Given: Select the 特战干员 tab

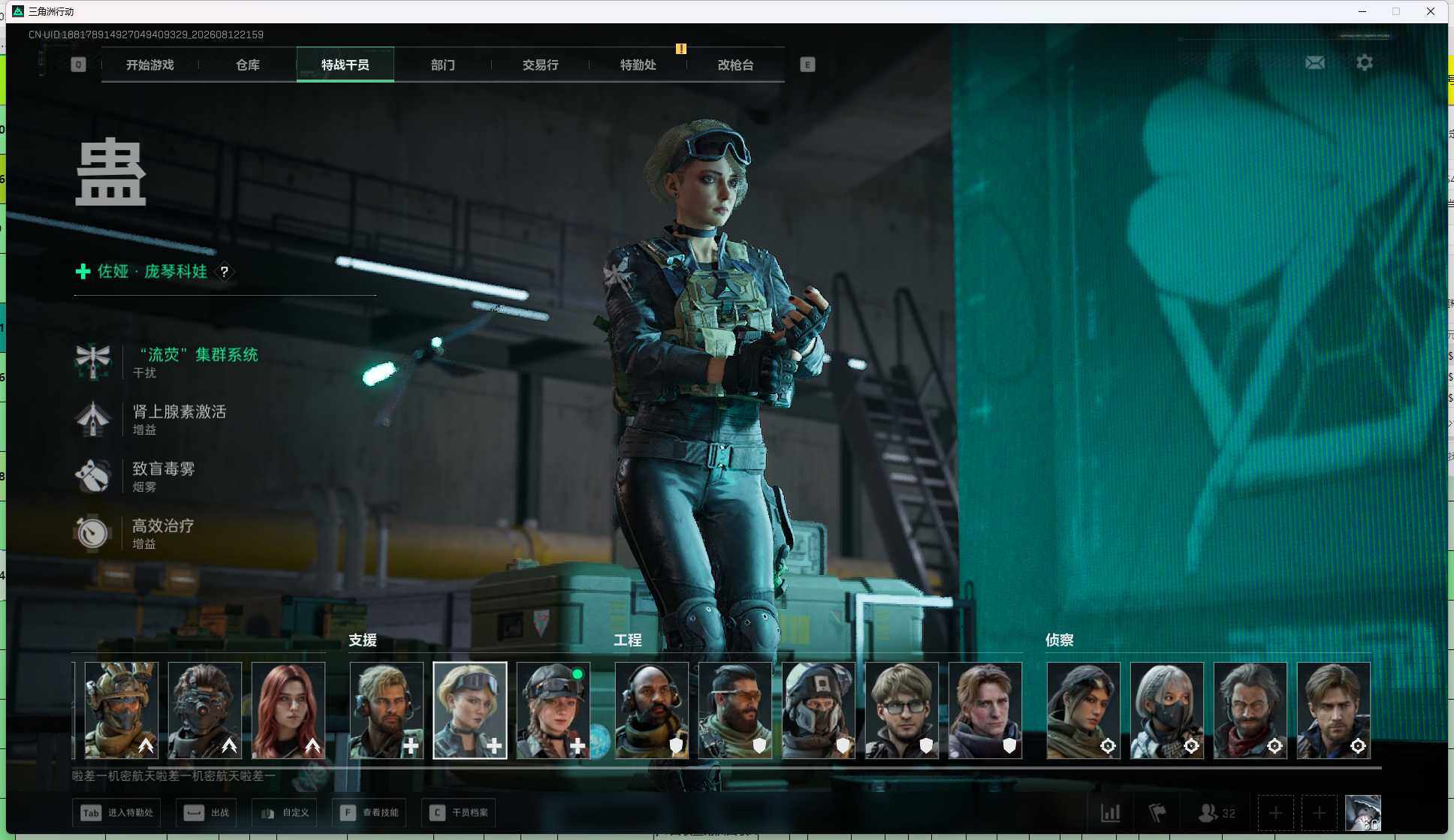Looking at the screenshot, I should coord(345,65).
